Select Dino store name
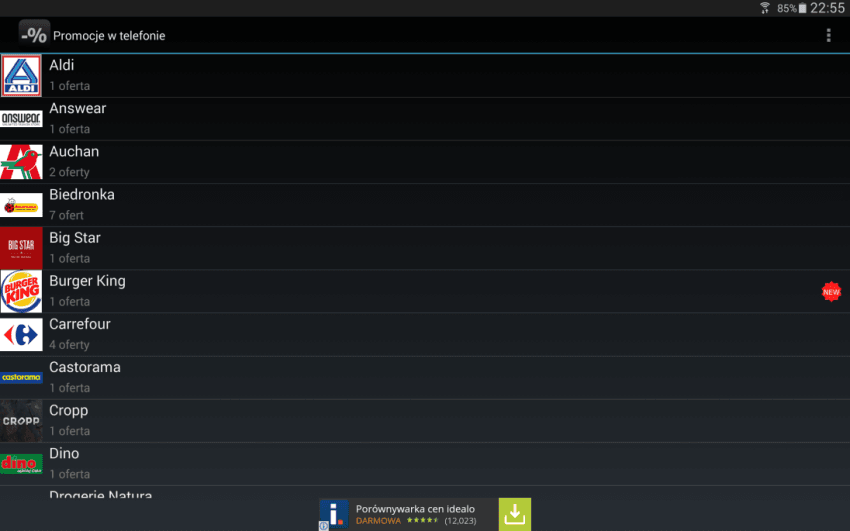The width and height of the screenshot is (850, 531). [x=64, y=453]
